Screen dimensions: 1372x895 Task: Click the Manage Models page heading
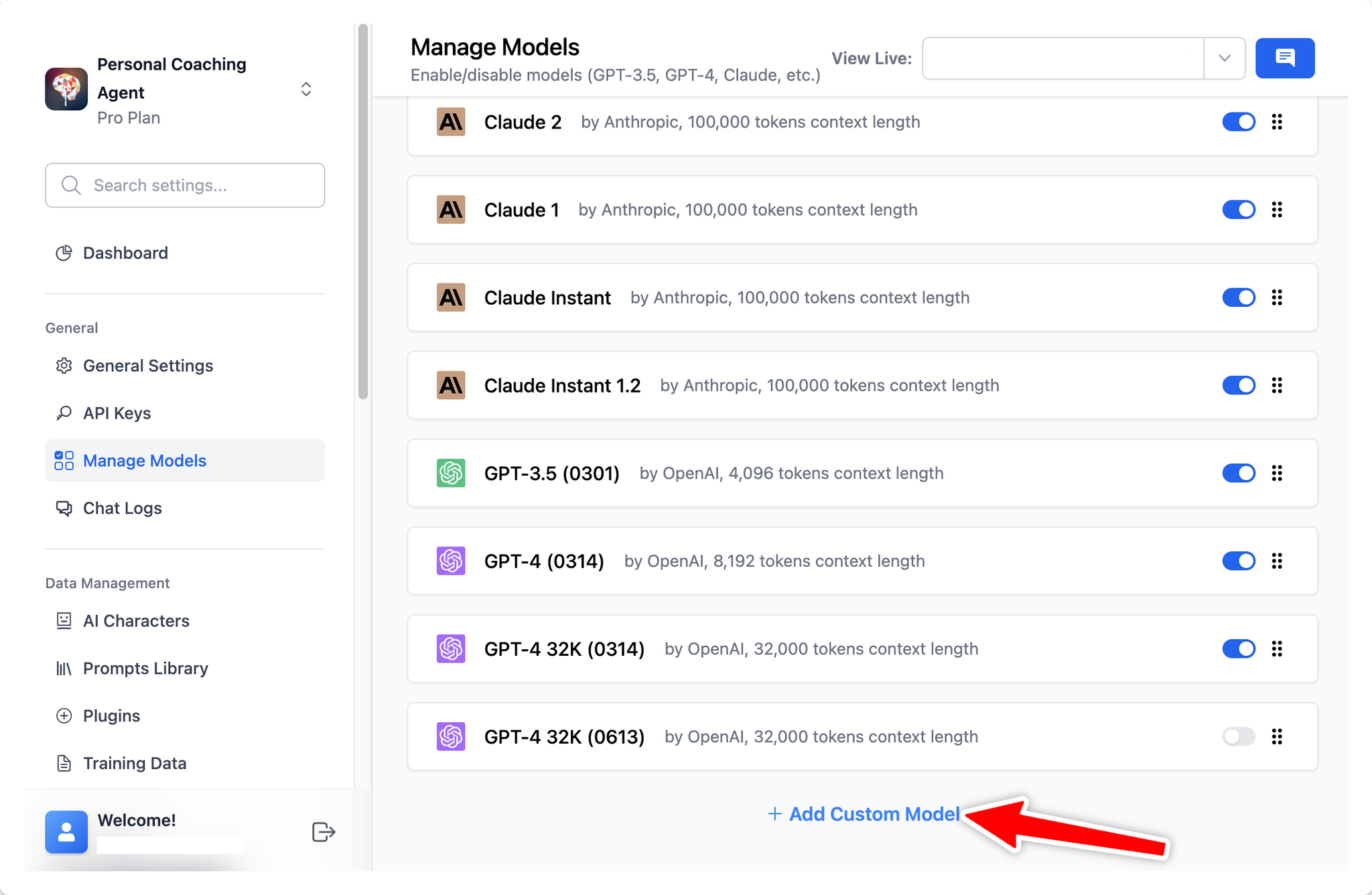pyautogui.click(x=494, y=47)
